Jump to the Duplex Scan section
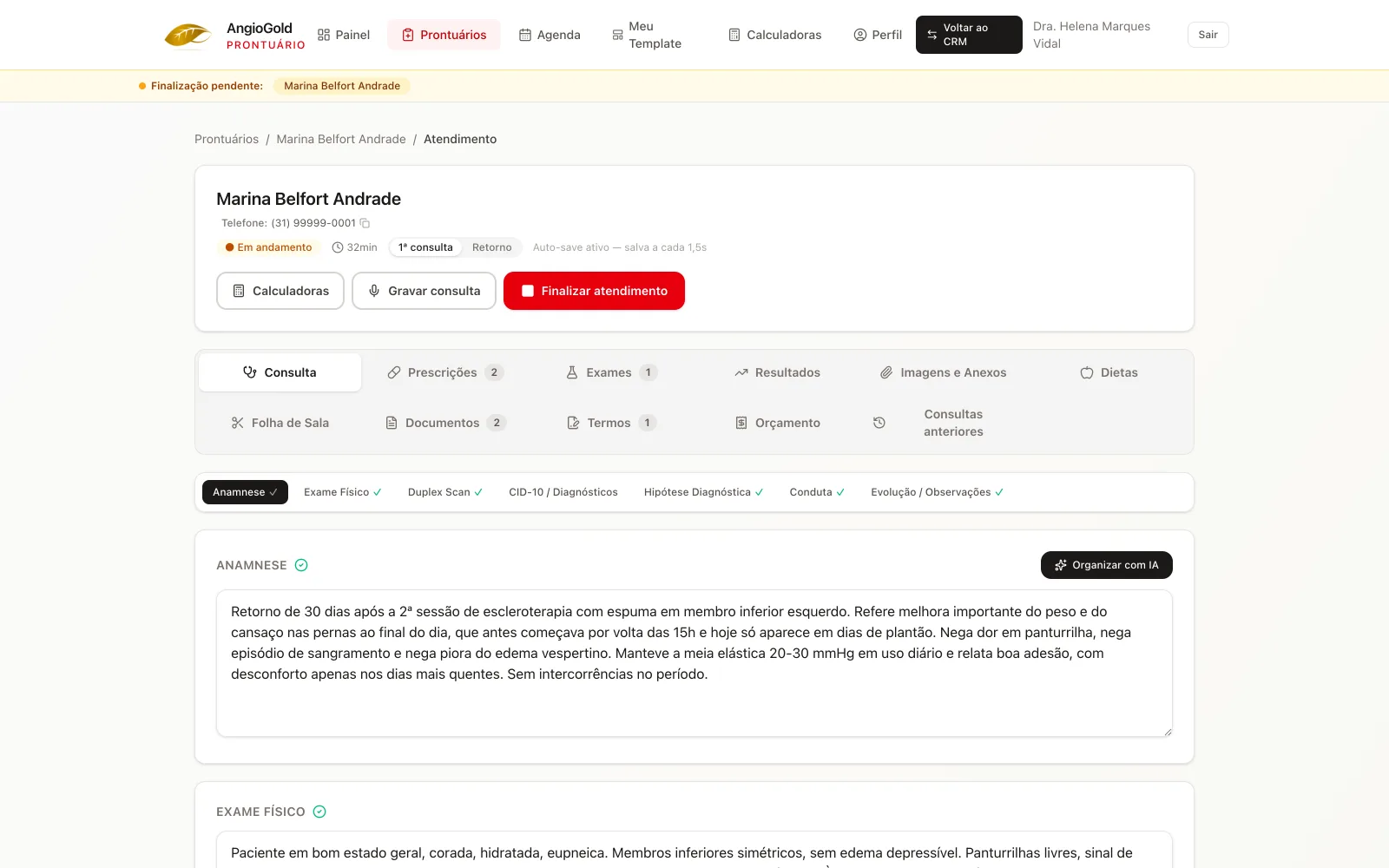The image size is (1389, 868). point(445,492)
